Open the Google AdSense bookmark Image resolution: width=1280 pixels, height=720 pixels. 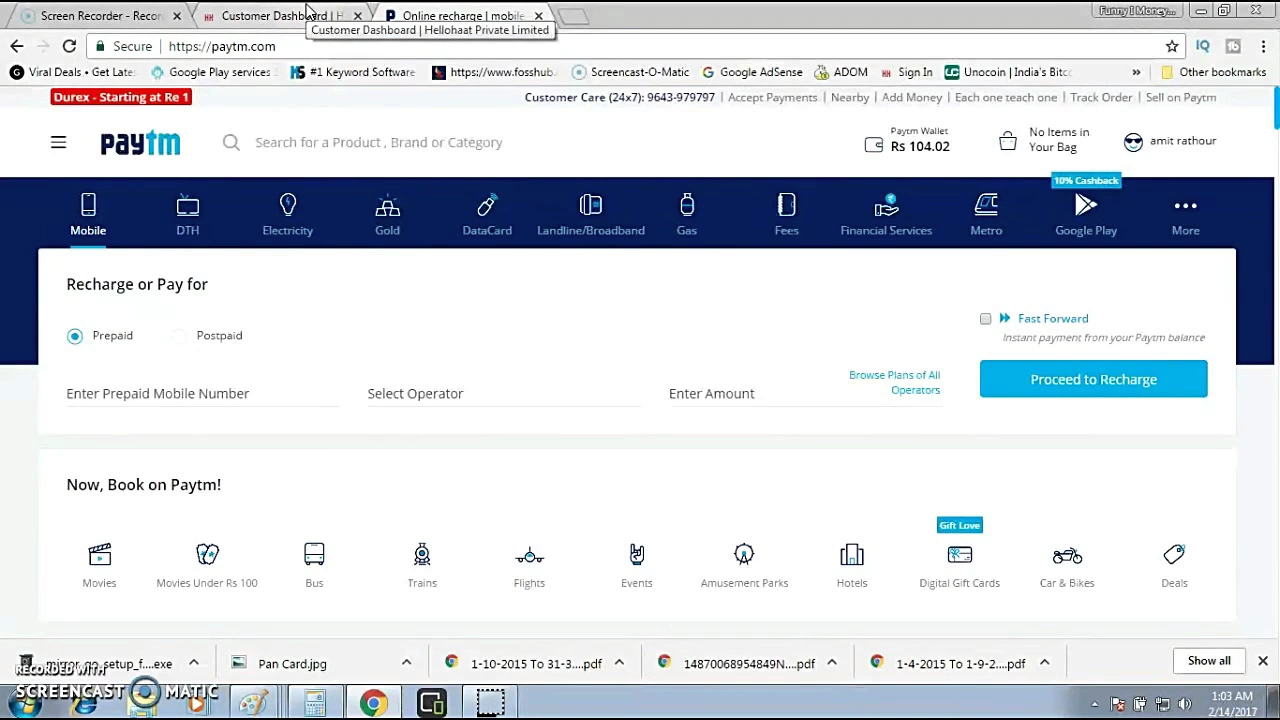752,72
